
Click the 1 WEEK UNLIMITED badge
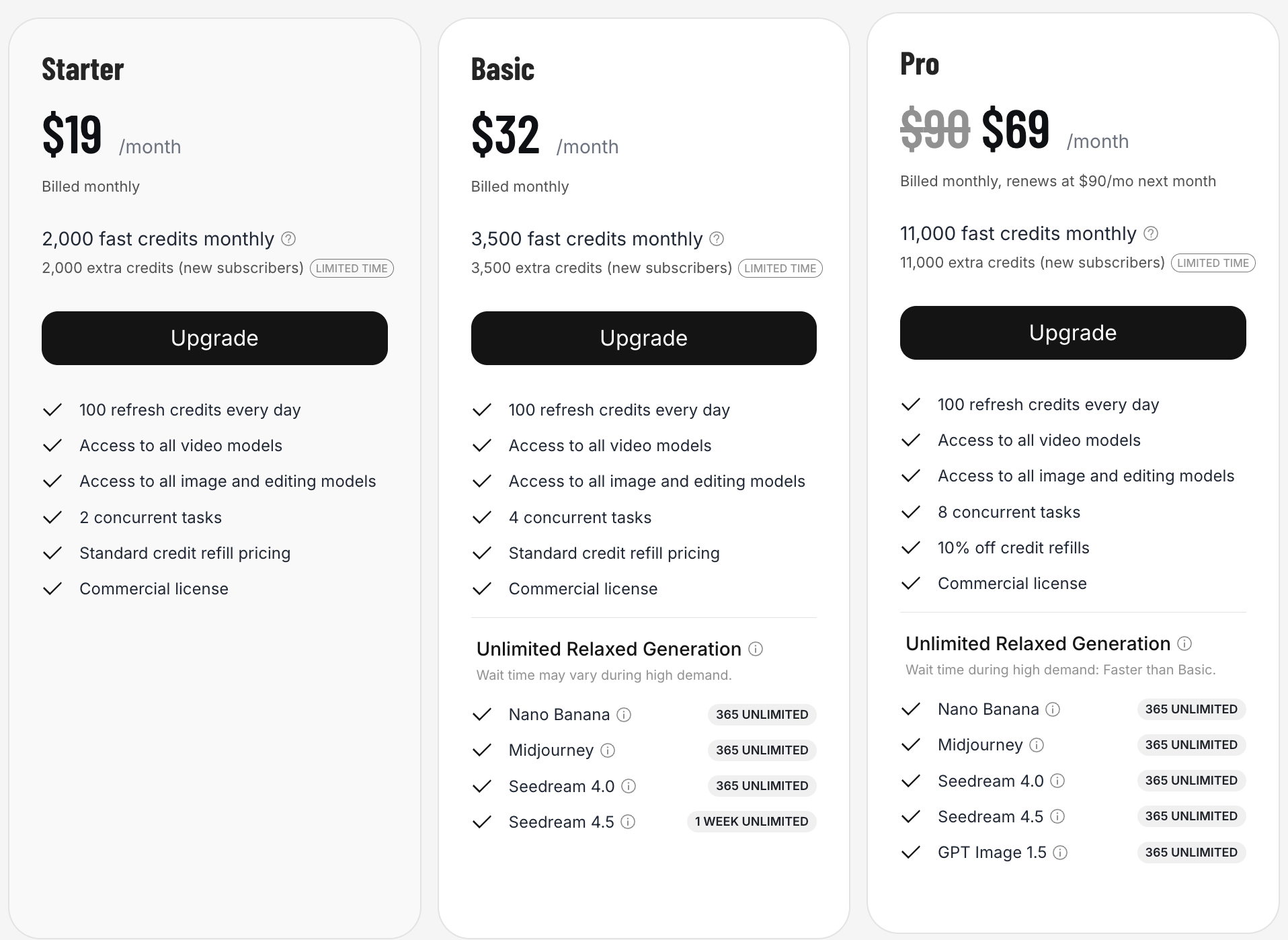click(x=751, y=822)
